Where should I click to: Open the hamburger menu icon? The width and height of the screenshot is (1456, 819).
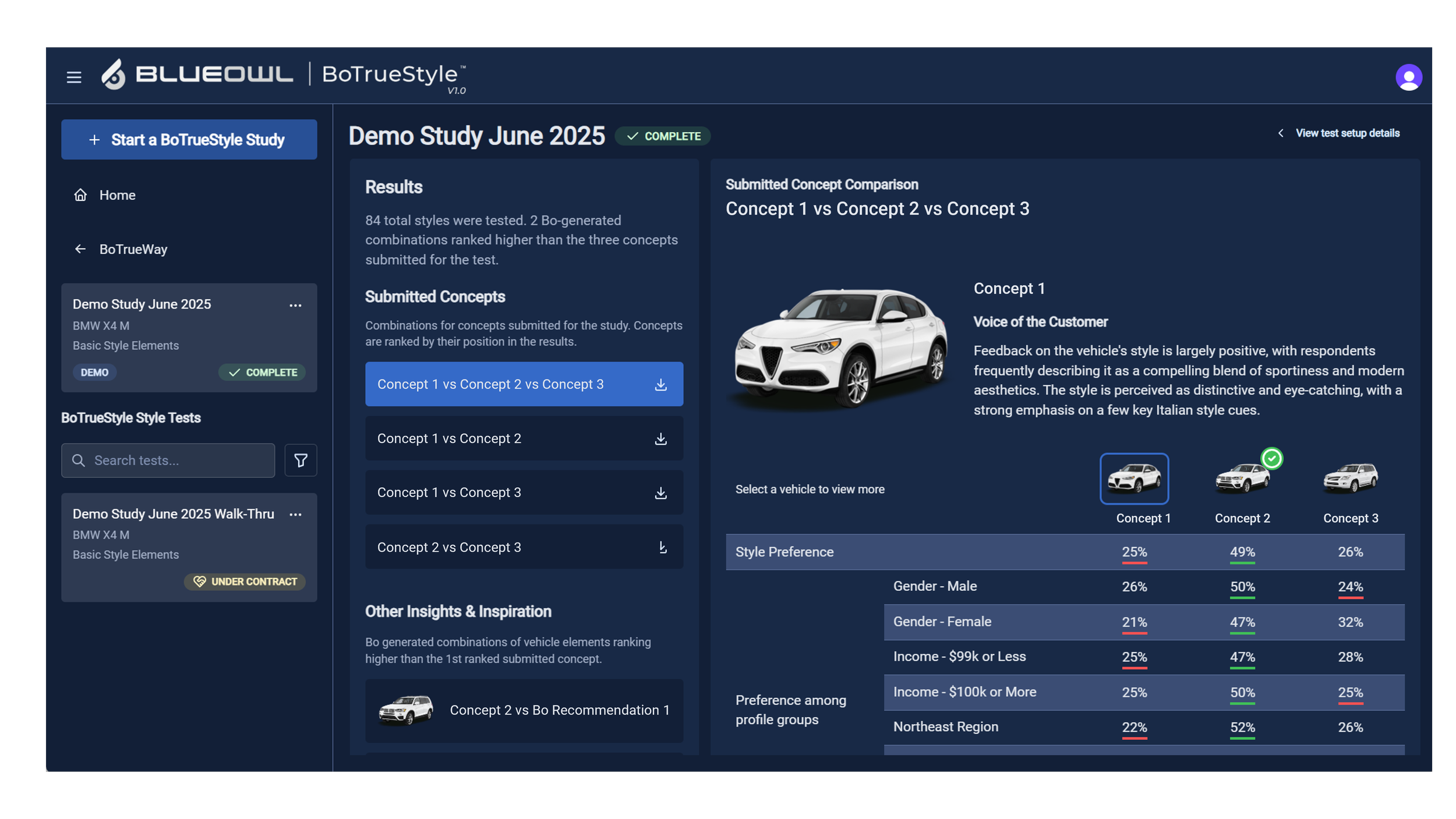point(74,77)
